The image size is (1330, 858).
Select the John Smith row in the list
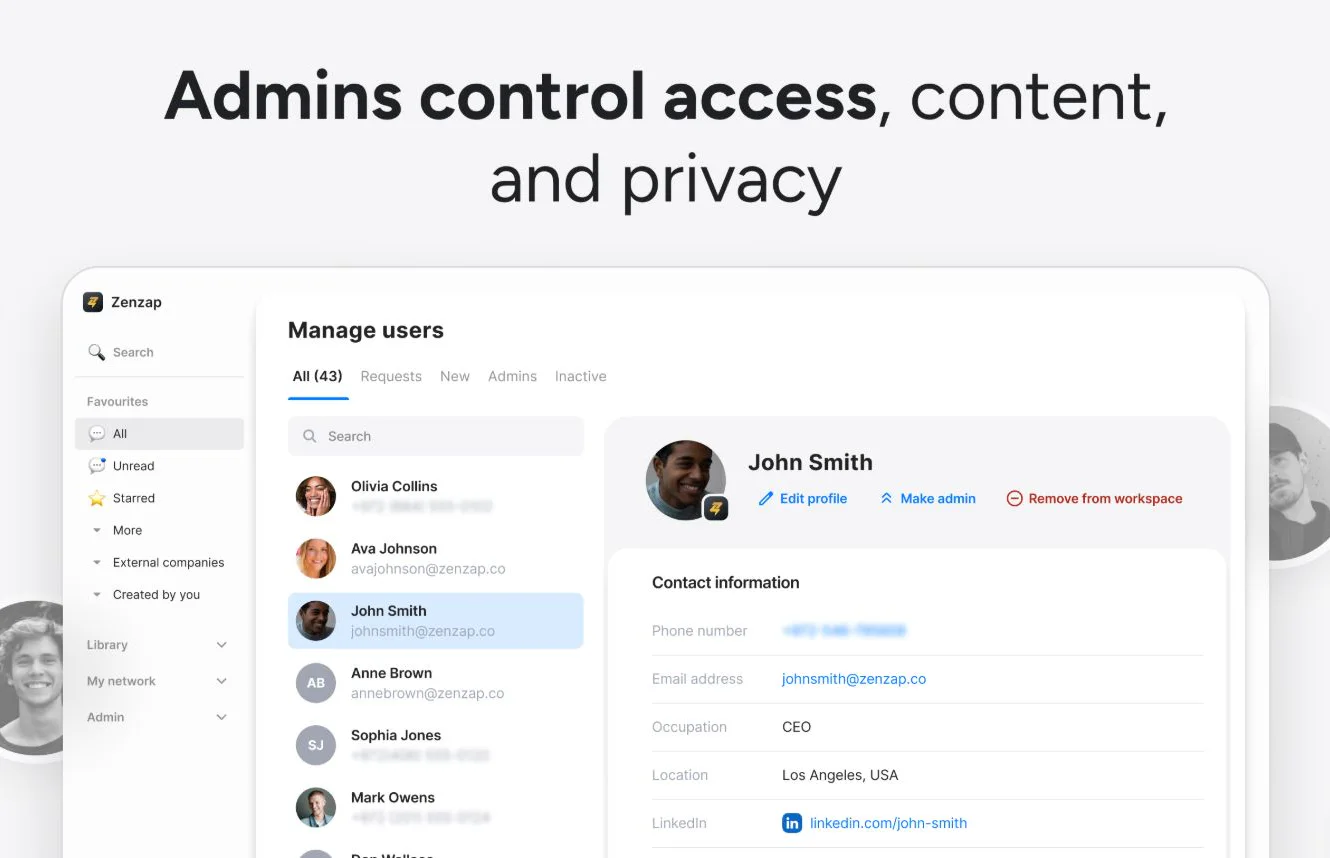coord(435,621)
